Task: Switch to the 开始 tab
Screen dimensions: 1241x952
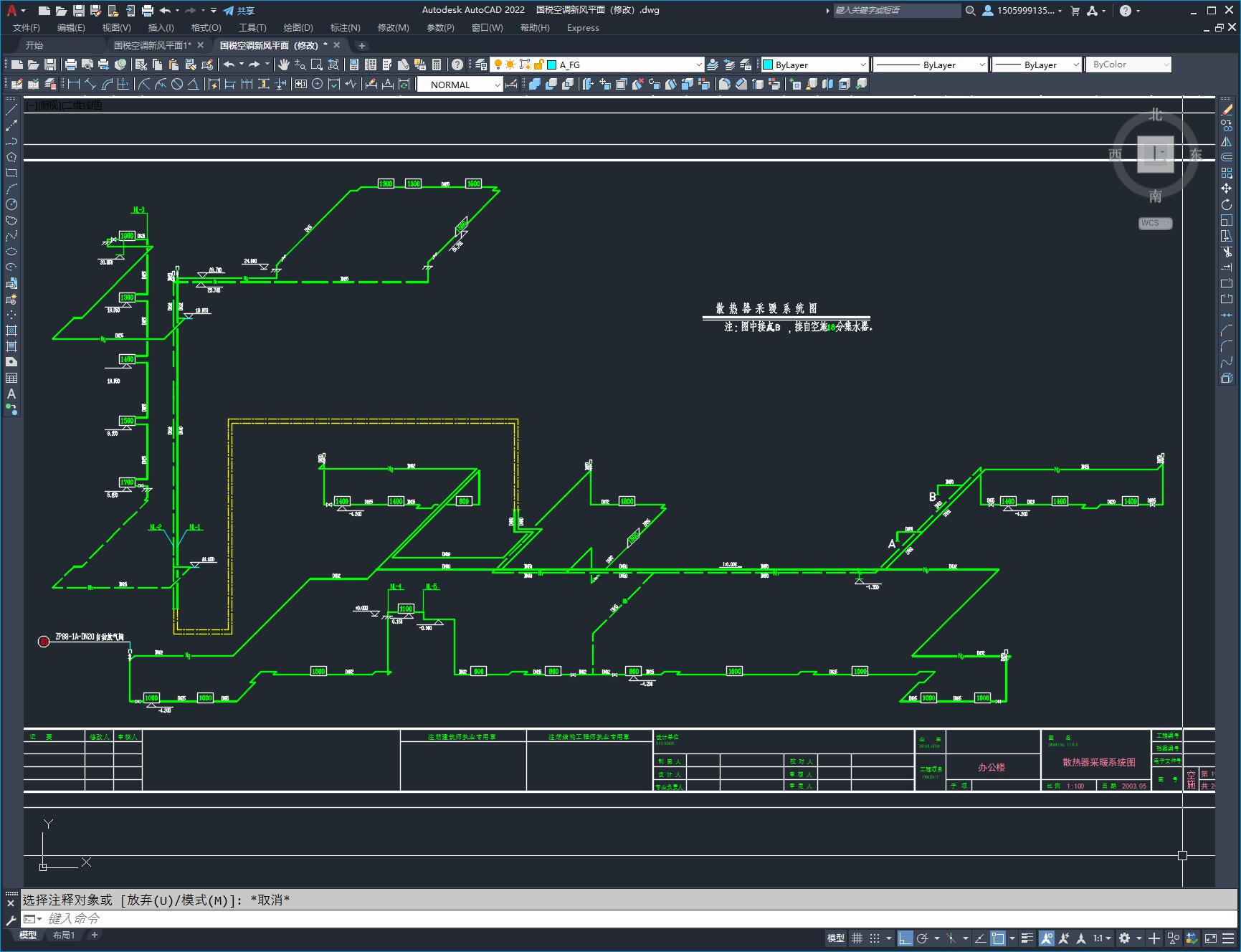Action: pyautogui.click(x=34, y=45)
